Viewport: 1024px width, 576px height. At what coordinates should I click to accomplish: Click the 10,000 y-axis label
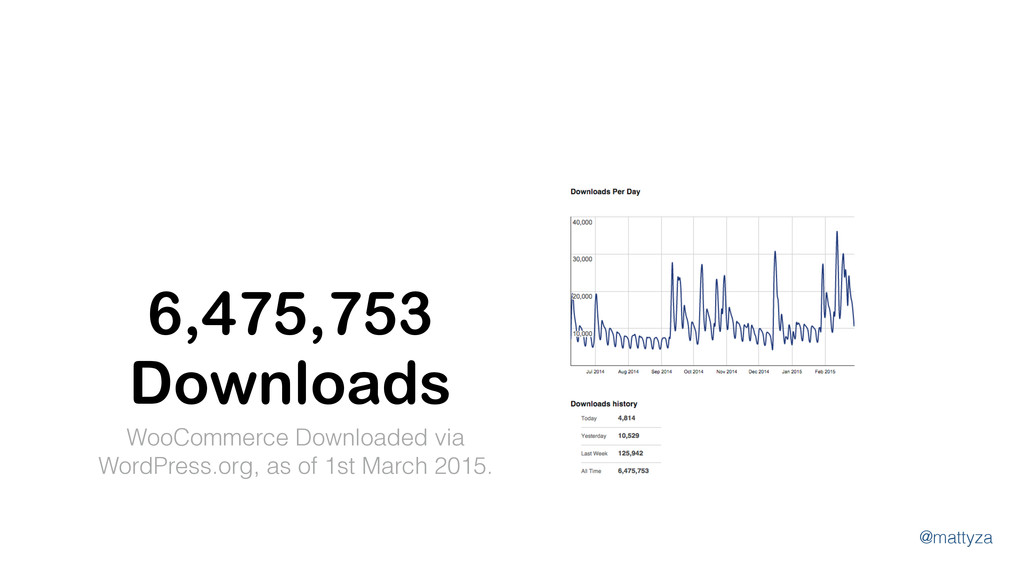(x=583, y=334)
